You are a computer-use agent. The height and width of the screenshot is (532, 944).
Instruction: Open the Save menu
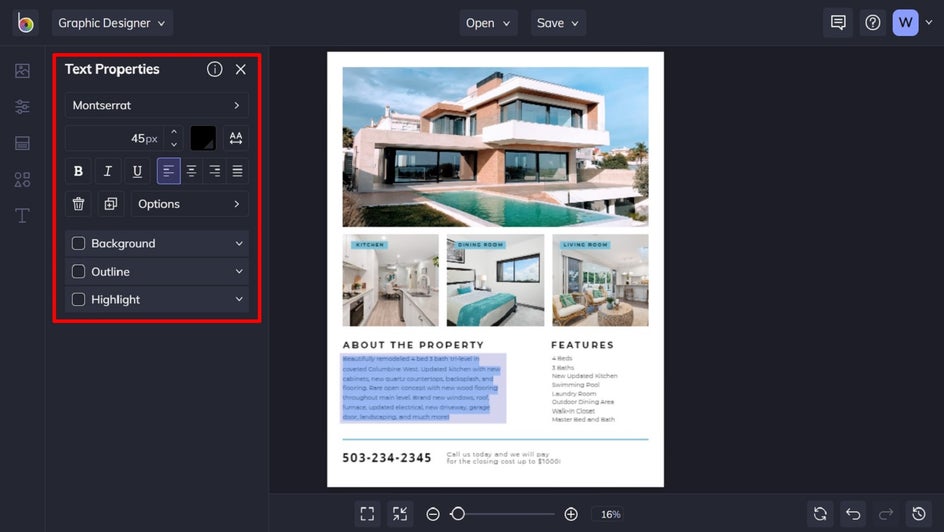click(x=558, y=23)
